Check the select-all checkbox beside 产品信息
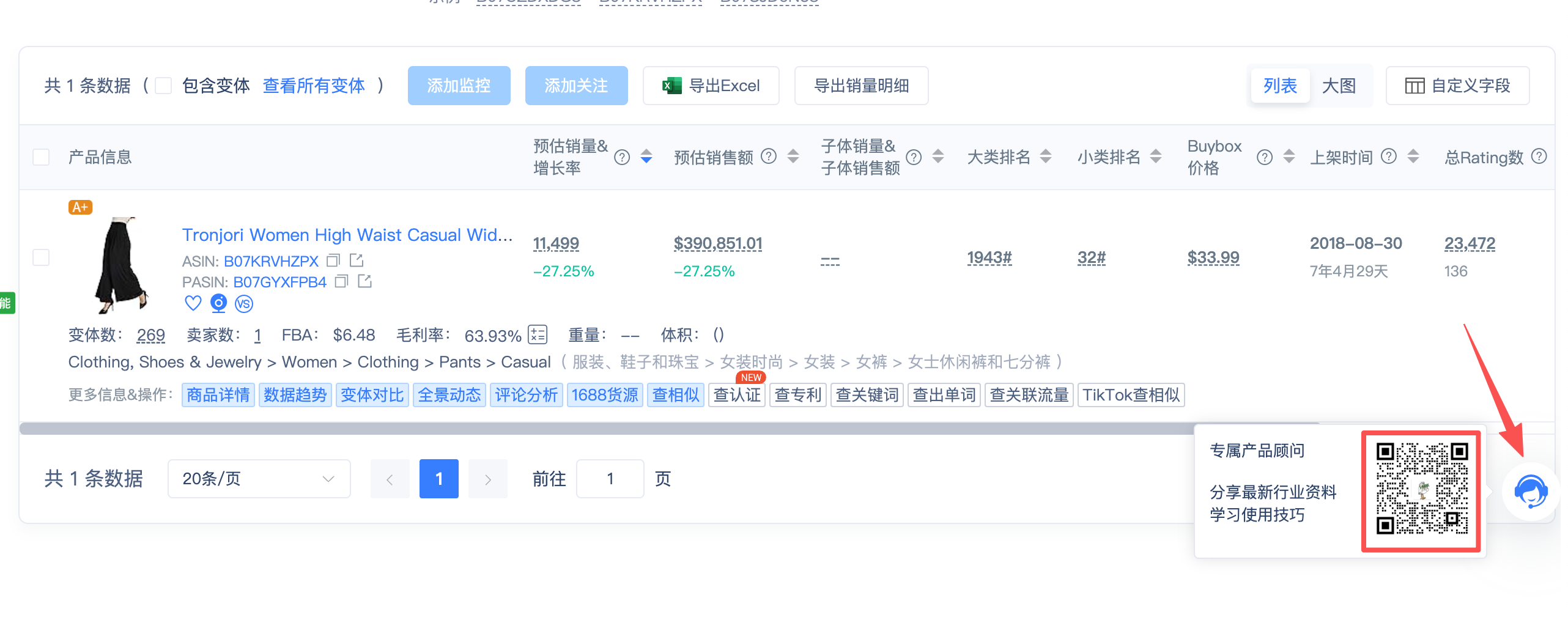Screen dimensions: 1568x620 click(x=41, y=157)
